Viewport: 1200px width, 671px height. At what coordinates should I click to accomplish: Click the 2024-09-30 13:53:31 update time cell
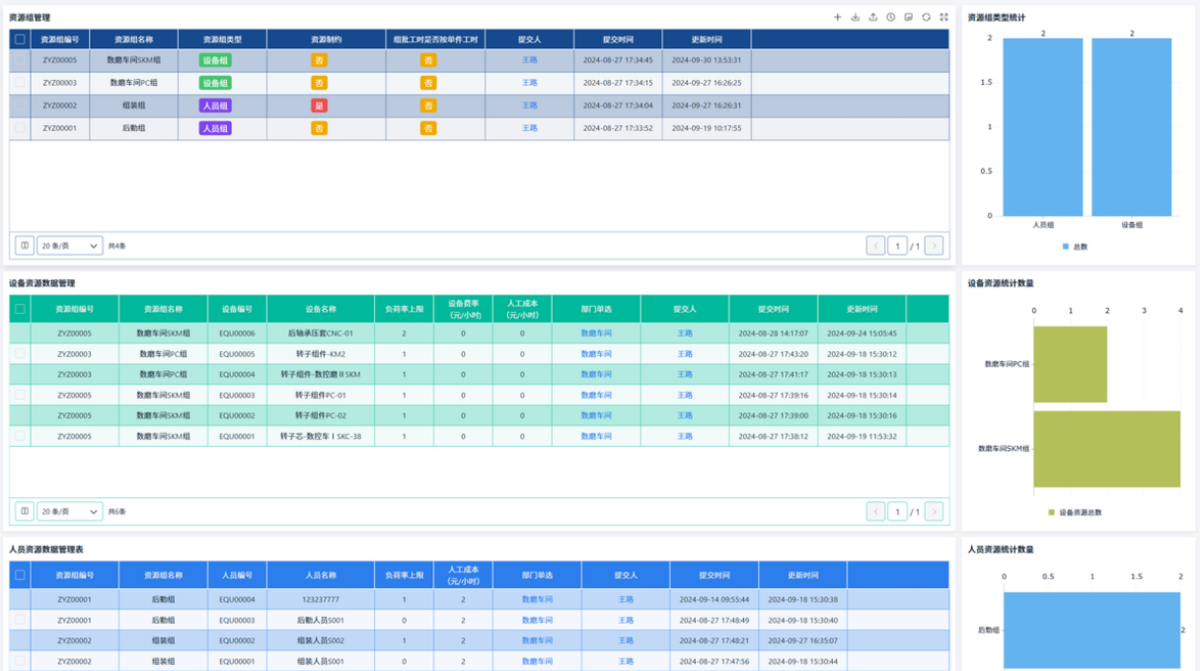[706, 60]
